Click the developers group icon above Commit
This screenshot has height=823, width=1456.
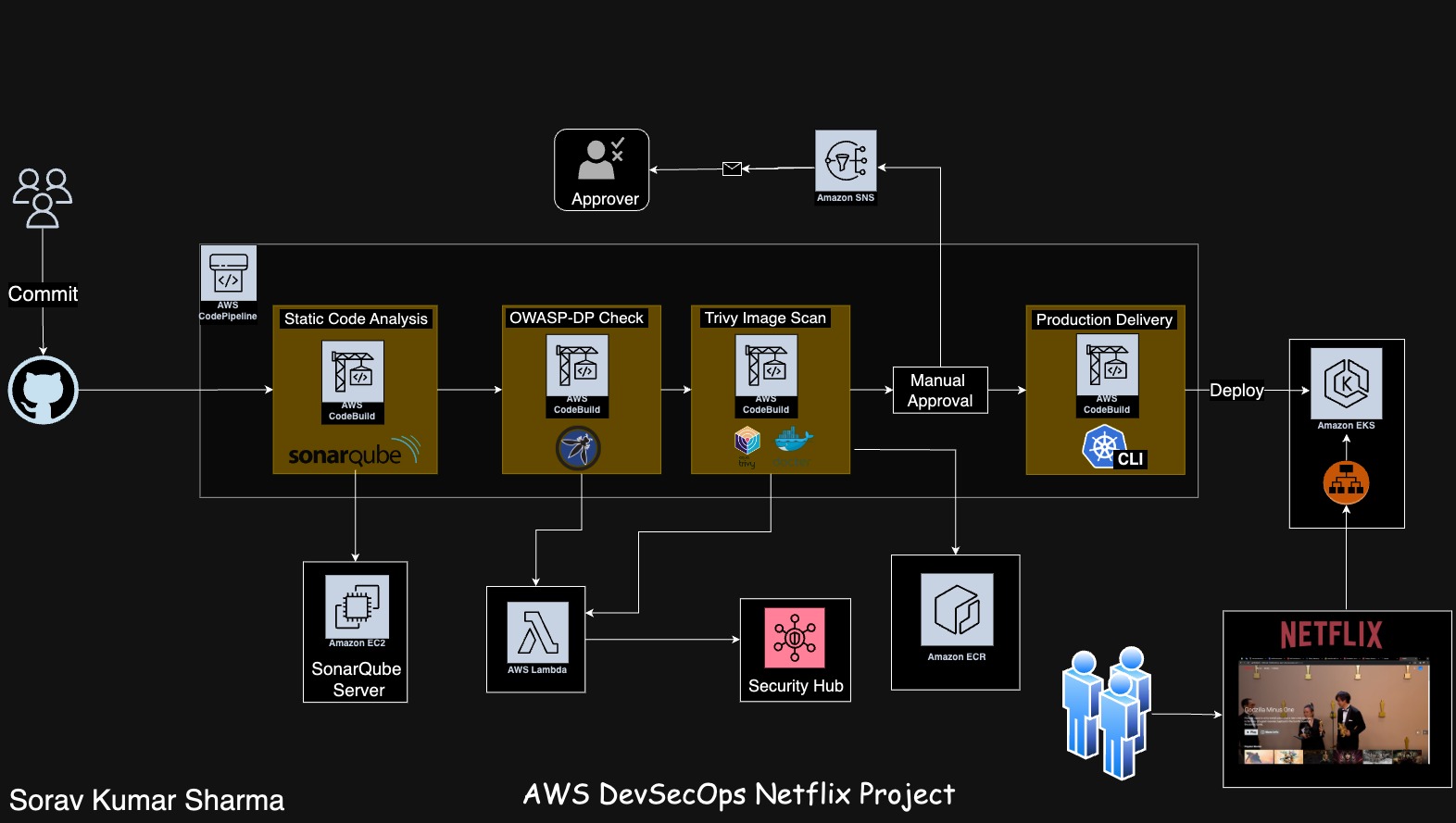pos(43,198)
